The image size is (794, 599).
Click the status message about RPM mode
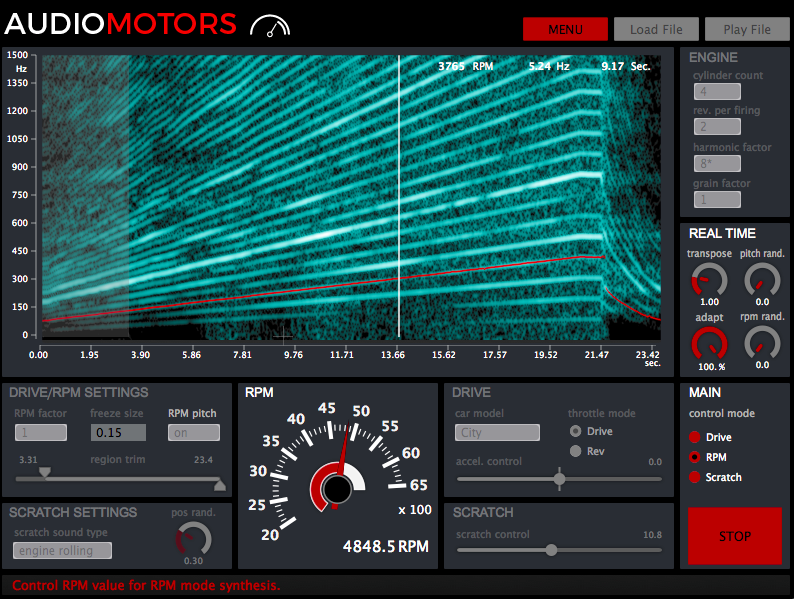click(x=146, y=586)
